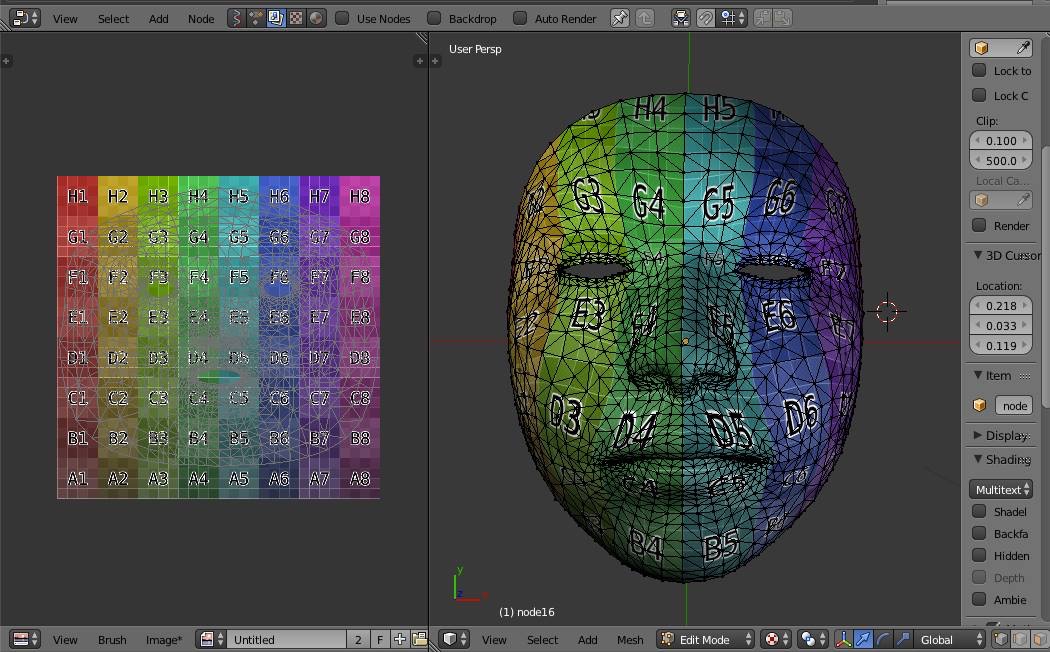The image size is (1050, 652).
Task: Select the rotate manipulator arc icon
Action: [883, 639]
